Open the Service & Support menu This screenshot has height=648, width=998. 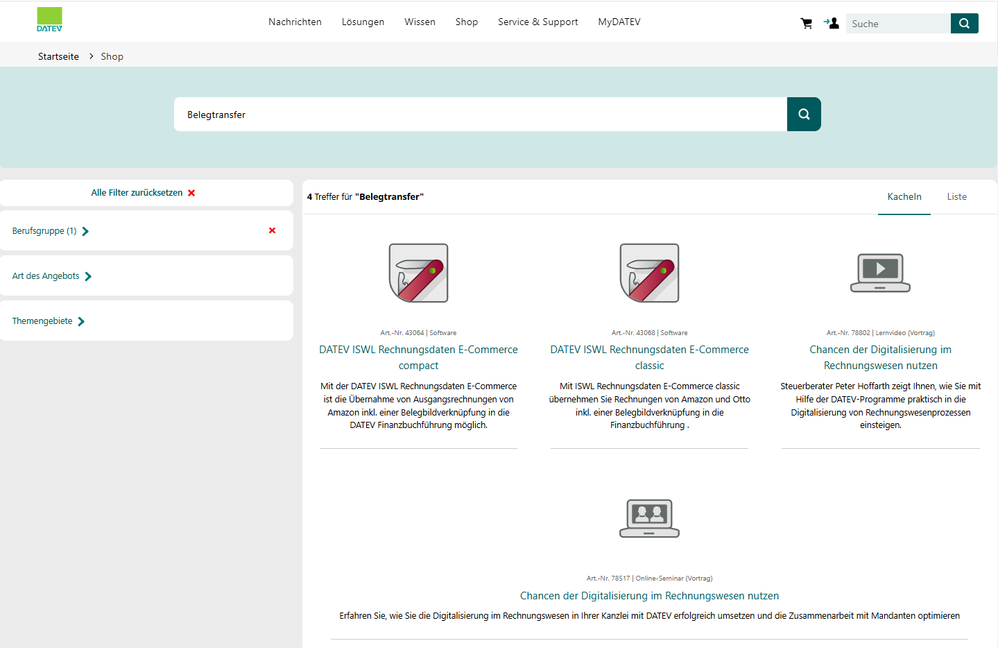pos(538,22)
